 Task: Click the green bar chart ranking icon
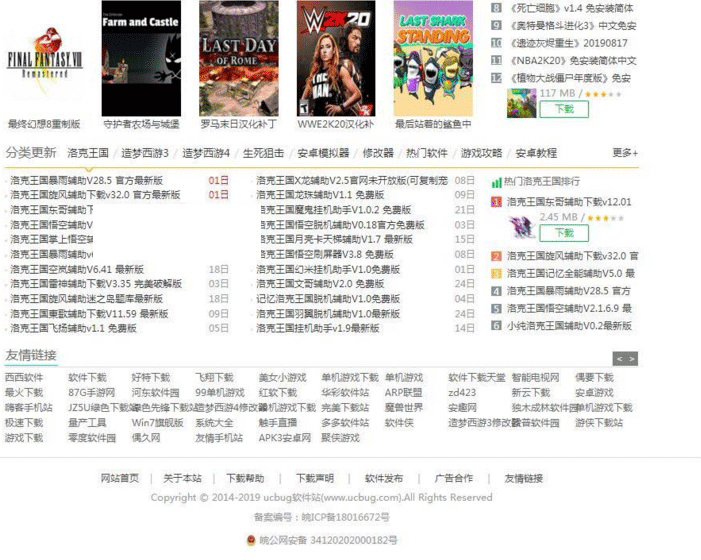pyautogui.click(x=496, y=182)
